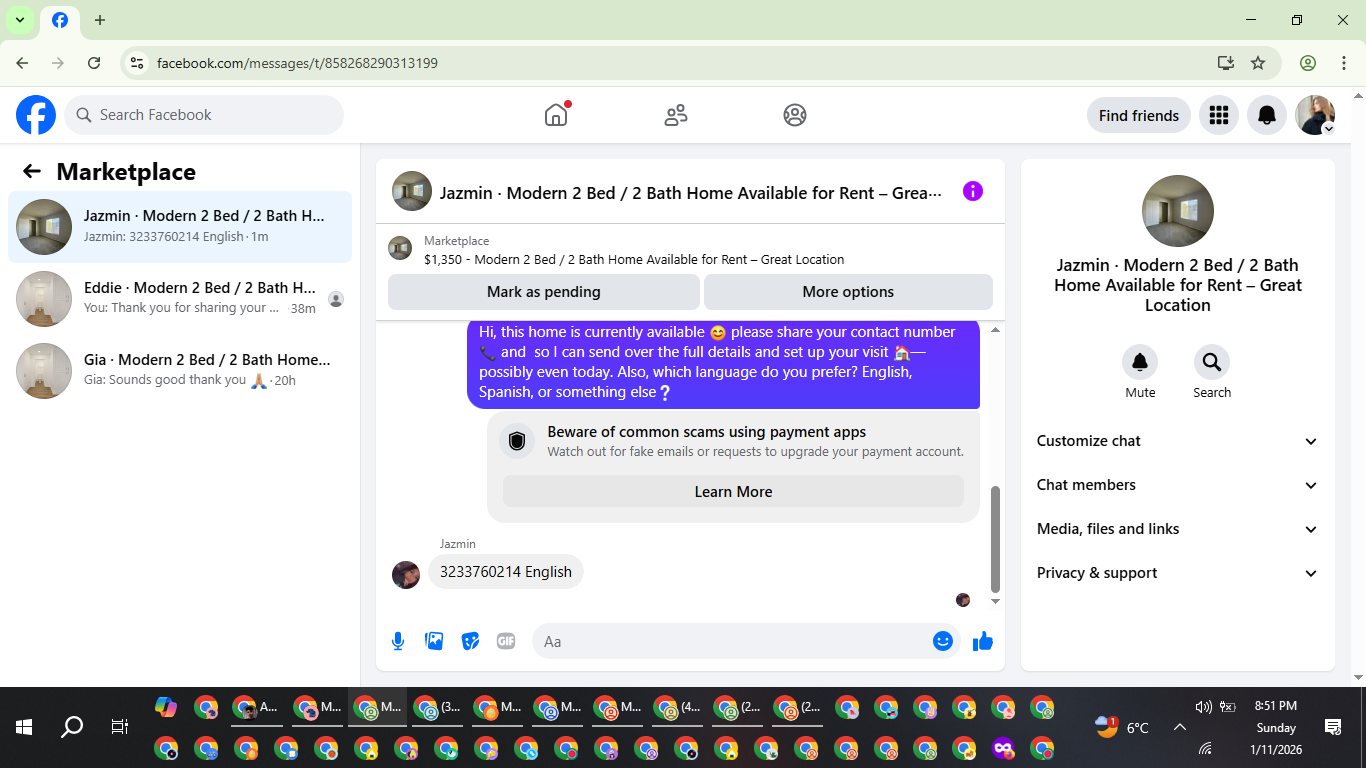
Task: Open the Friends icon in top navigation
Action: 676,115
